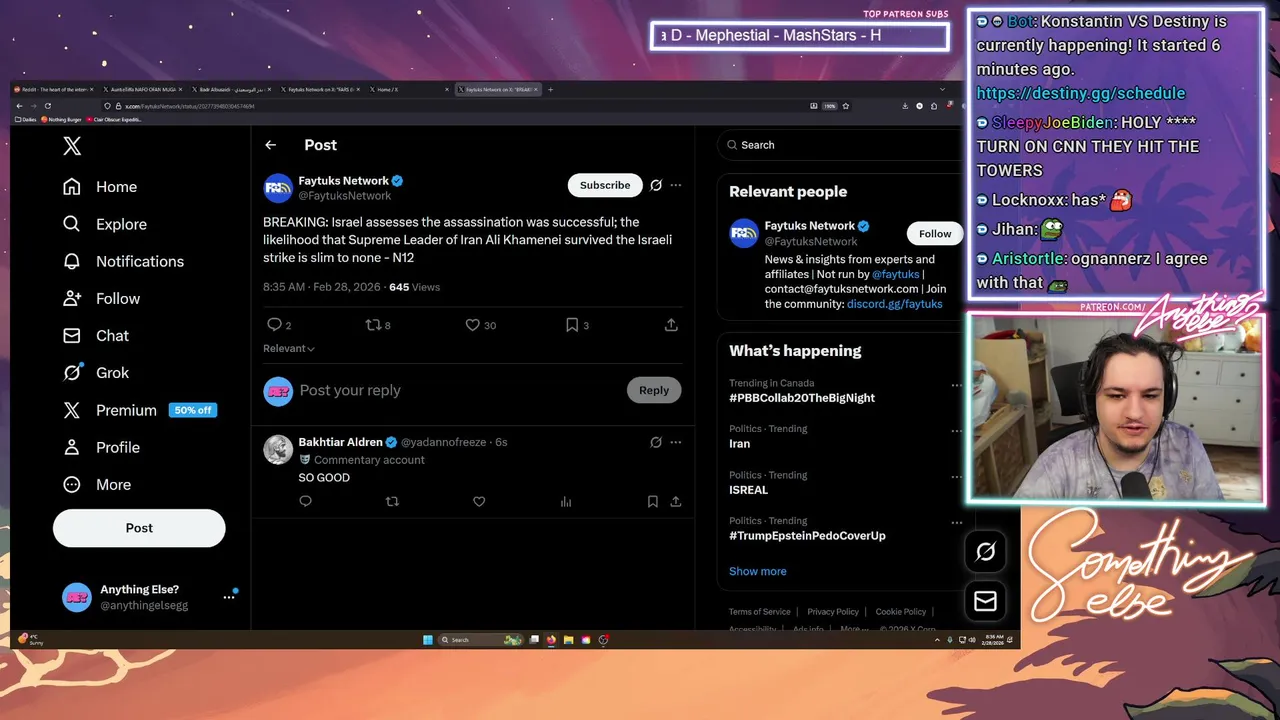Repost Bakhtiar Aldren's reply

pos(392,502)
